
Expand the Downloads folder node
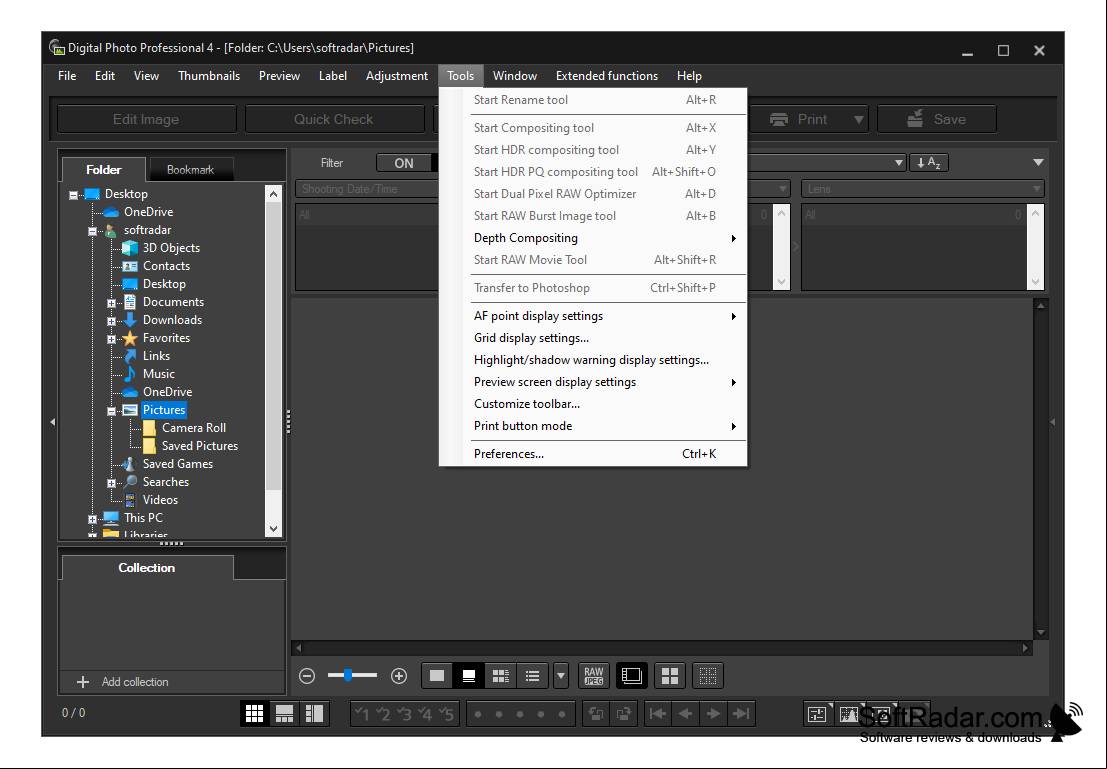[112, 321]
